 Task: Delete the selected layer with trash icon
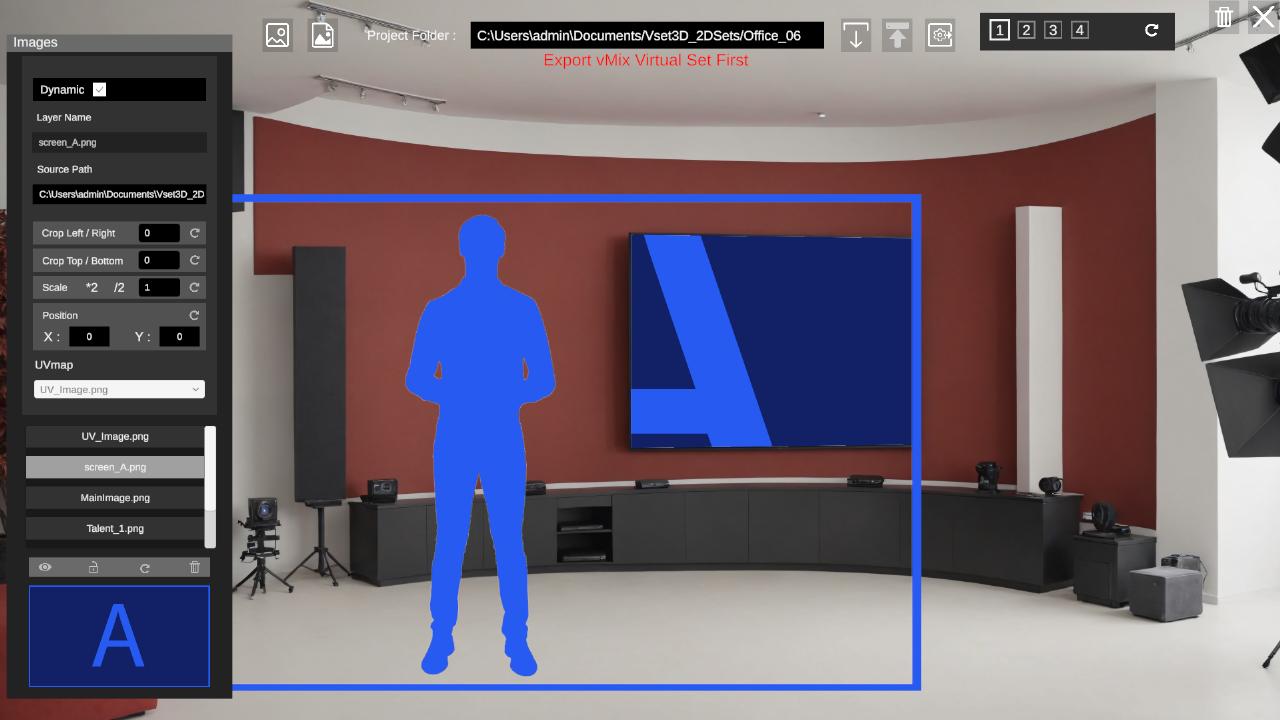point(195,567)
